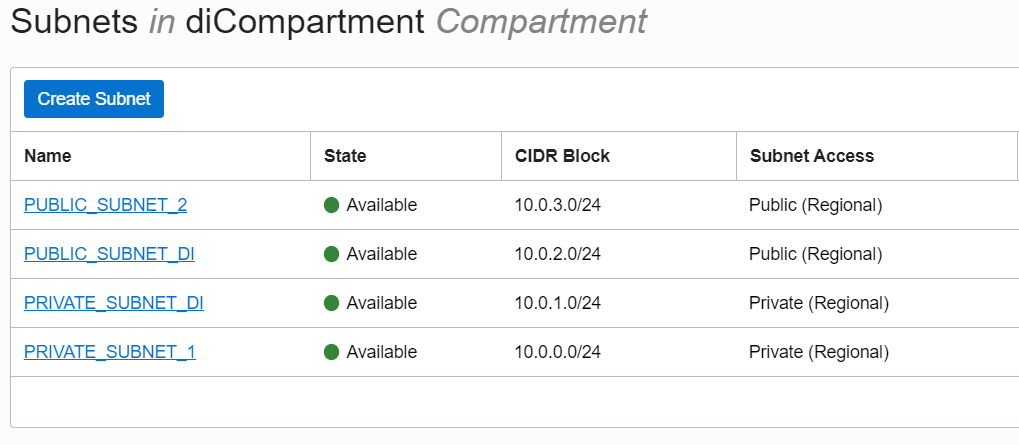The image size is (1019, 445).
Task: Click the green status icon for PUBLIC_SUBNET_DI
Action: point(332,254)
